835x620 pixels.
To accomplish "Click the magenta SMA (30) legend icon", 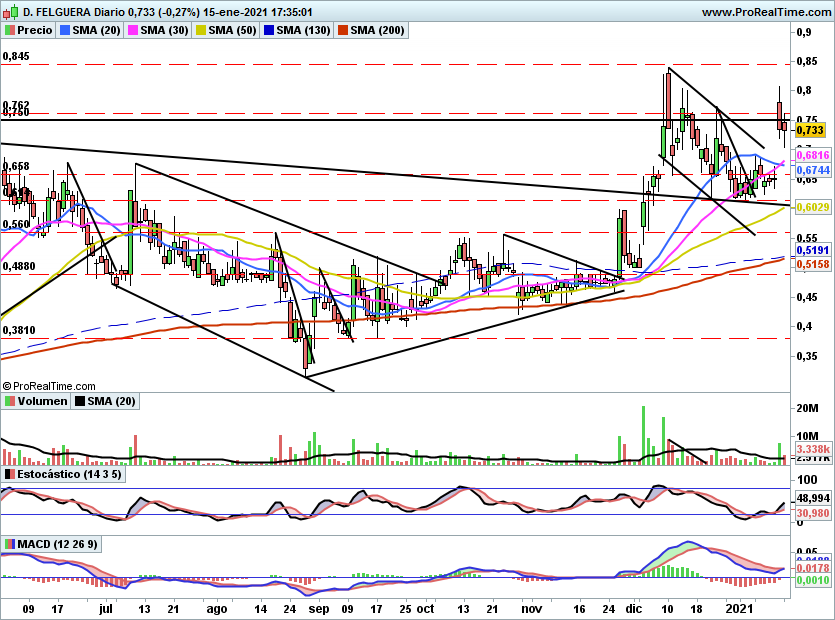I will pos(133,30).
